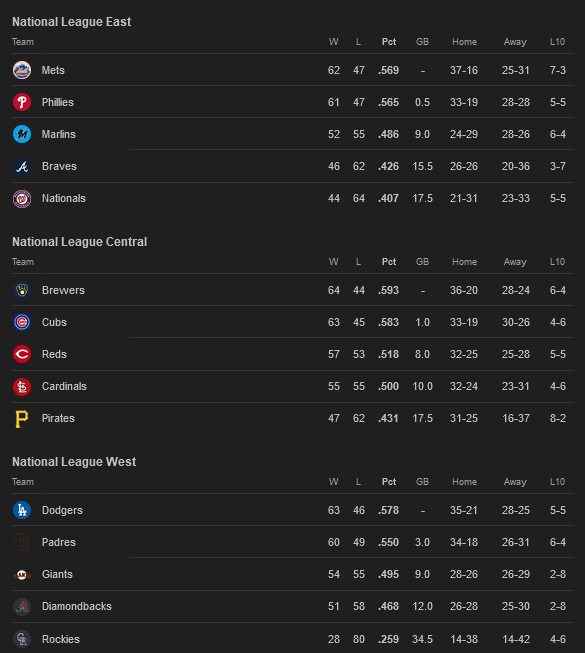The height and width of the screenshot is (653, 585).
Task: Open the Dodgers LA logo
Action: point(22,510)
